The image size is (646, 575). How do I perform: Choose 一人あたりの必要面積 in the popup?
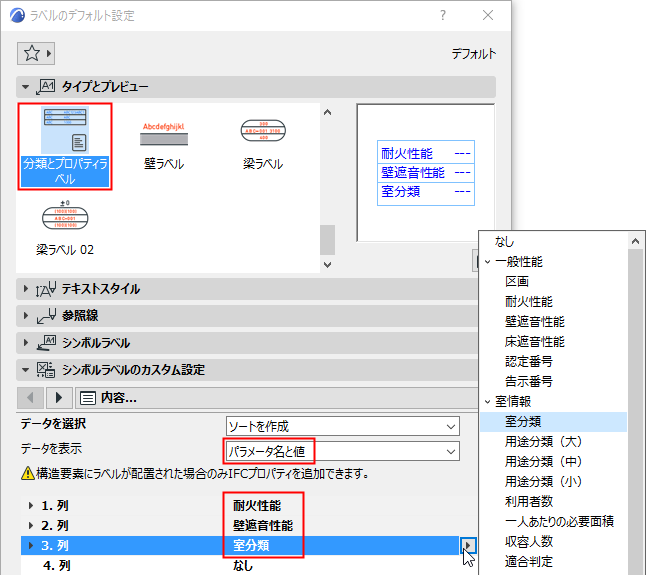point(559,521)
